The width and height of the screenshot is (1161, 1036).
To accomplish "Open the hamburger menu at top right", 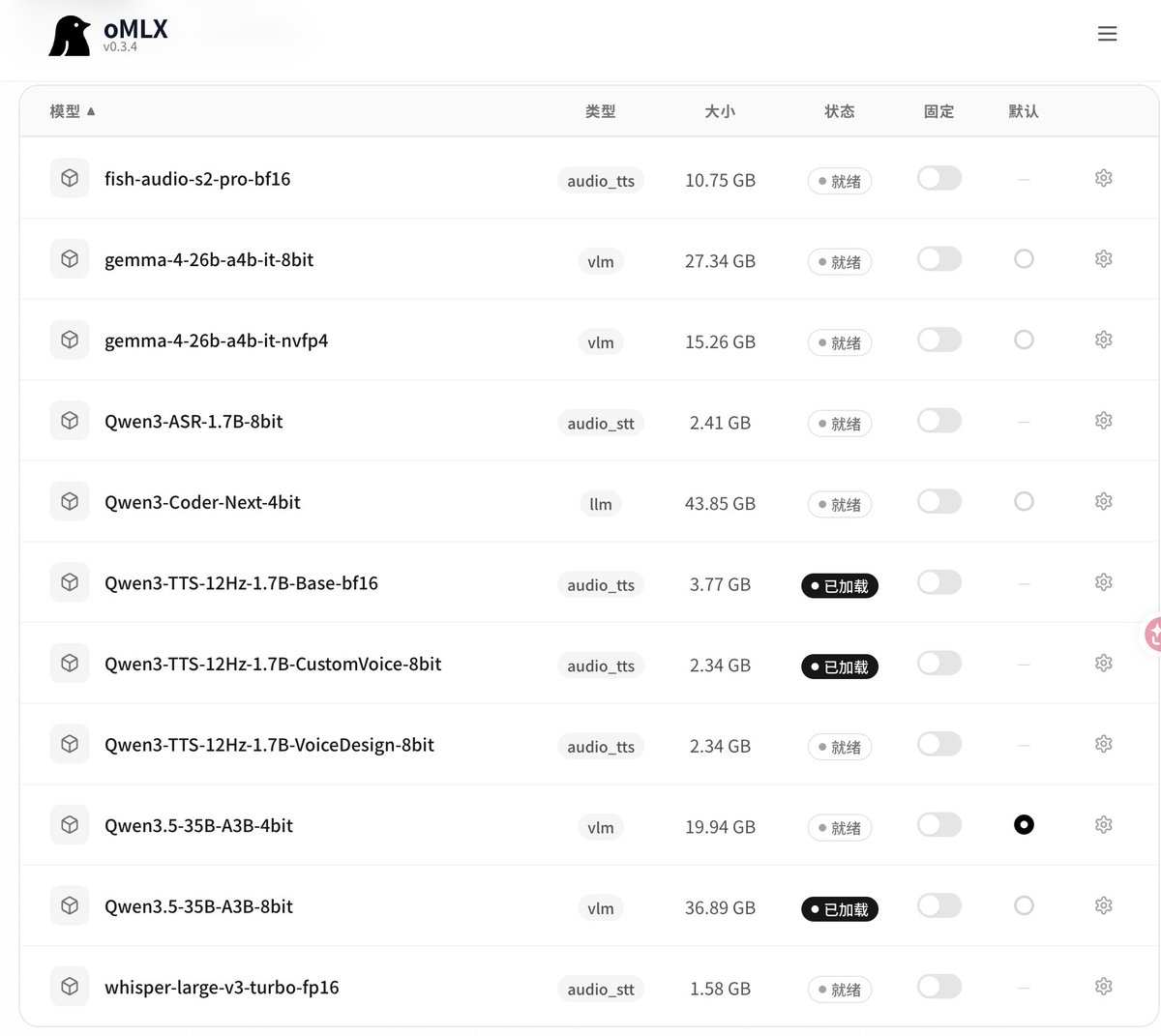I will tap(1108, 34).
